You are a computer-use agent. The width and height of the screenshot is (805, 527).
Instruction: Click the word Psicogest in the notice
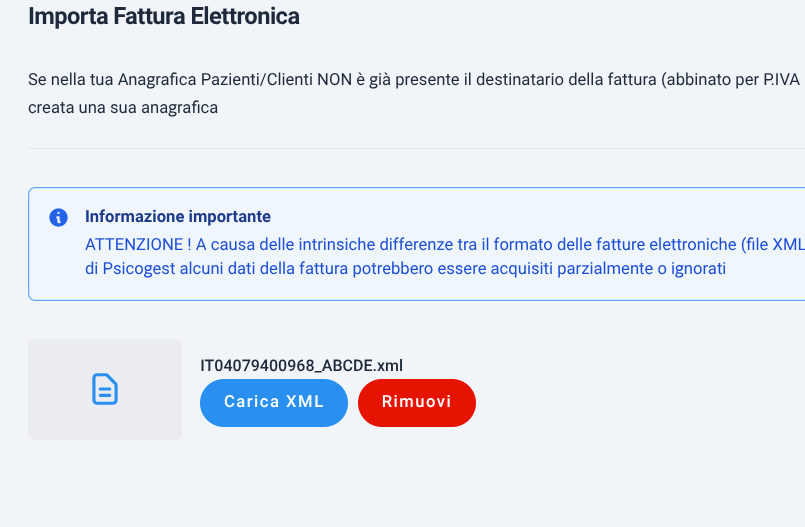(x=139, y=268)
